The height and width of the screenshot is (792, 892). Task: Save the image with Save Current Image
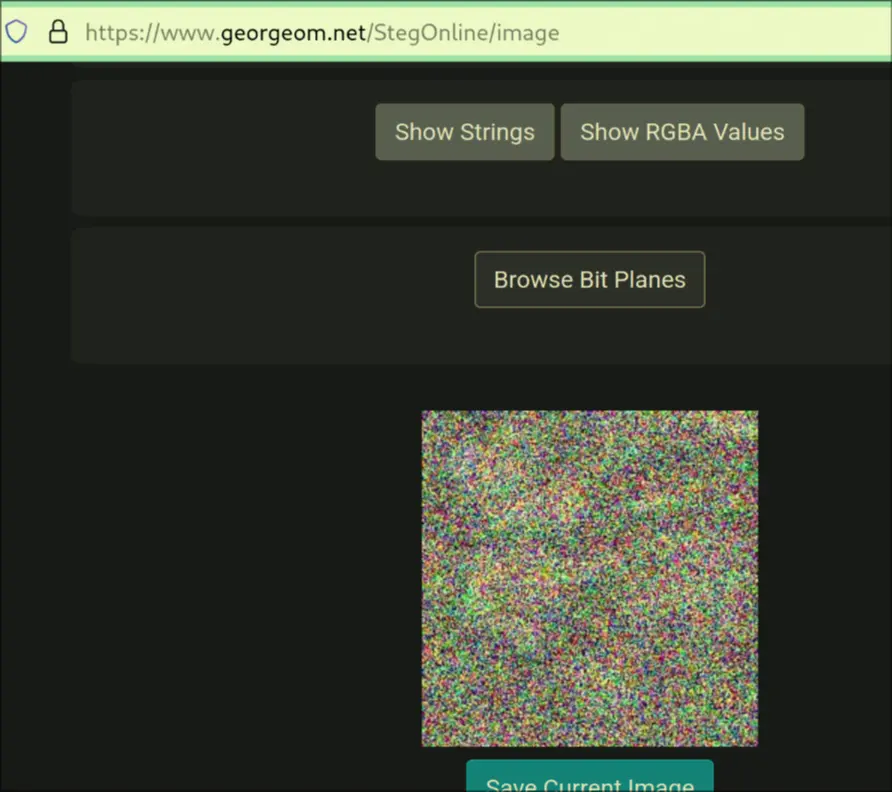click(589, 780)
